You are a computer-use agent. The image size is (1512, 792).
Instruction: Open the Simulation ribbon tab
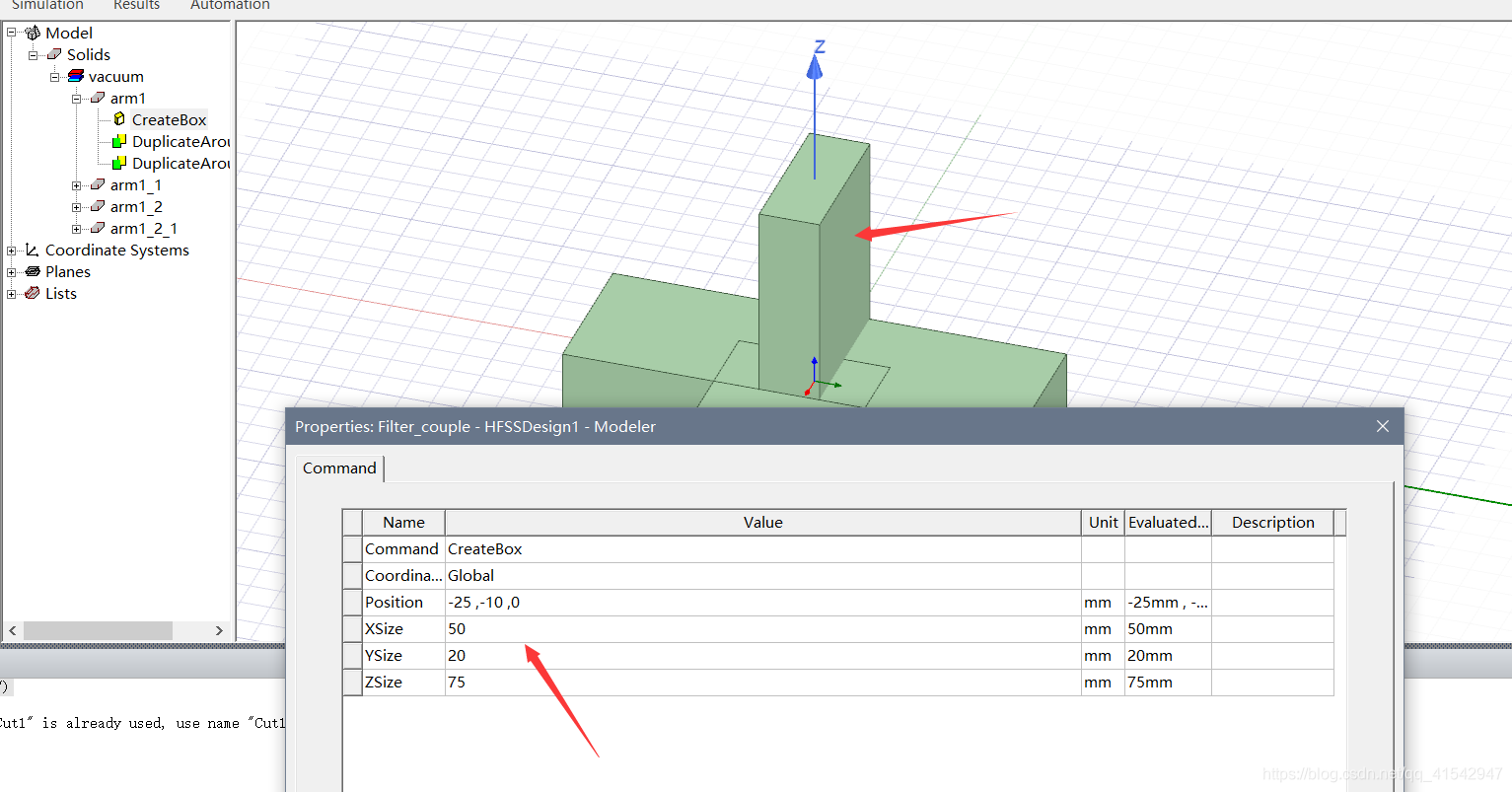click(47, 5)
